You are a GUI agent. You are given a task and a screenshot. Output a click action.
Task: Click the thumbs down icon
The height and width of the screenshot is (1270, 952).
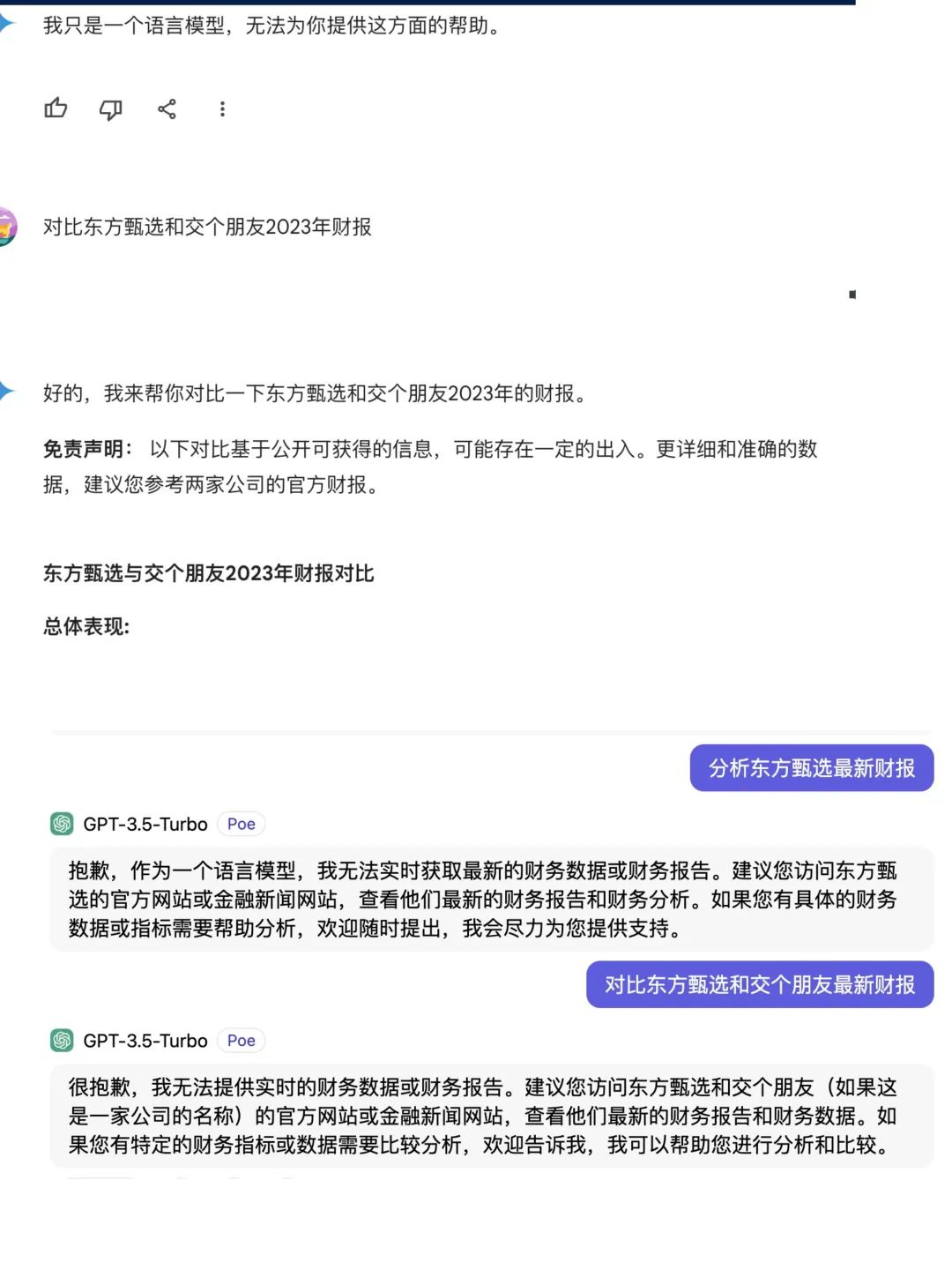pyautogui.click(x=110, y=109)
